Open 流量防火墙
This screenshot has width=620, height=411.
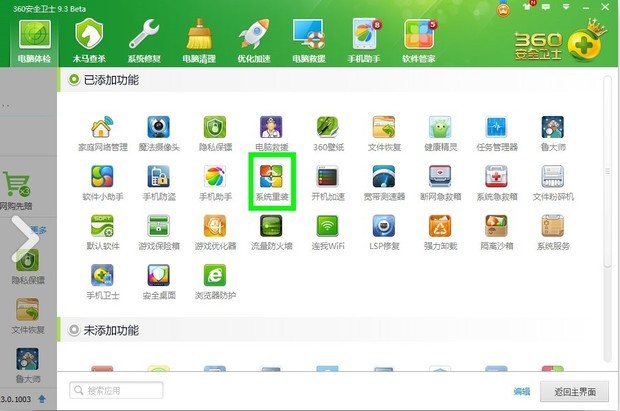[271, 233]
